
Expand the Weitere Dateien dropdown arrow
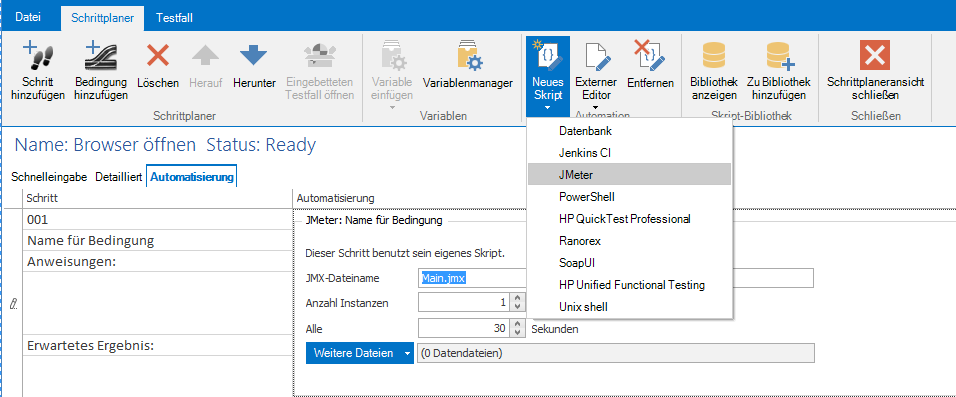point(407,353)
